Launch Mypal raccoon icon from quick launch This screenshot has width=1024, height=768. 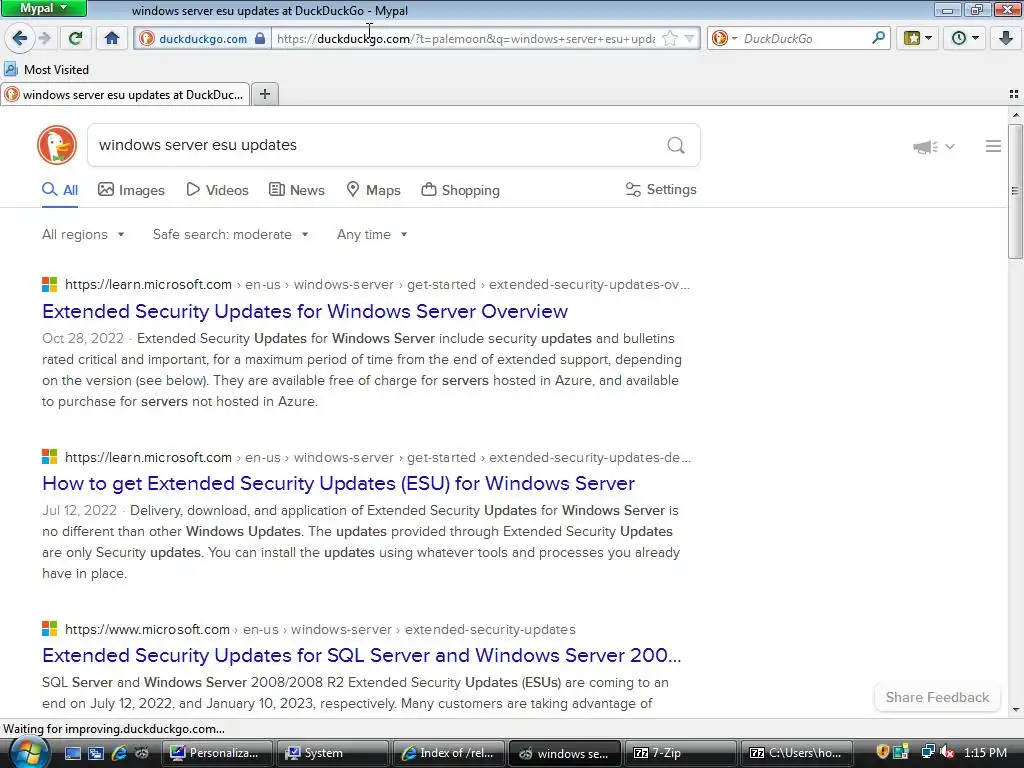point(142,753)
